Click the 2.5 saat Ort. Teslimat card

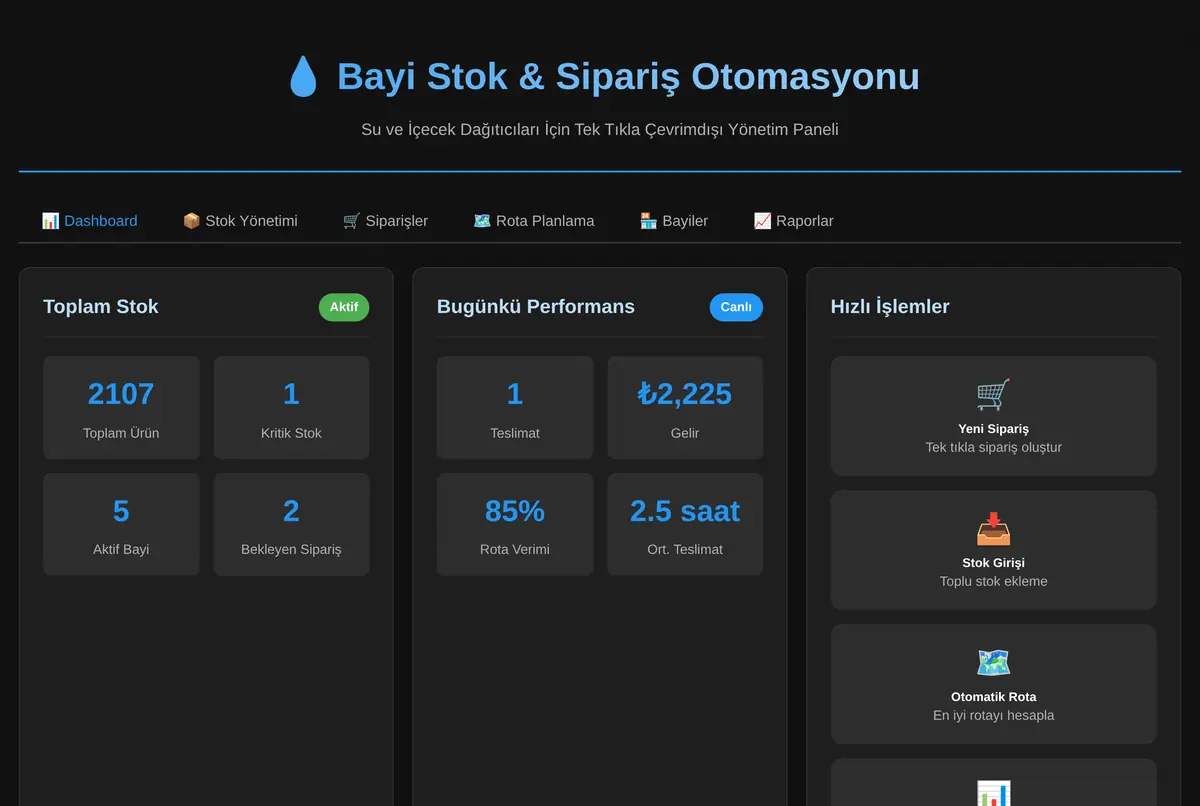685,525
